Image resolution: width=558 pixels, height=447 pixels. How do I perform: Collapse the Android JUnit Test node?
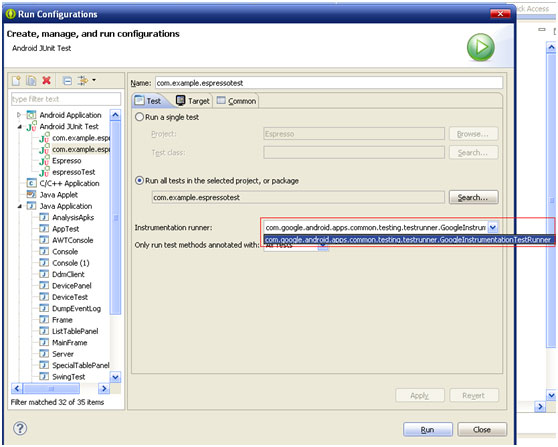pyautogui.click(x=19, y=127)
